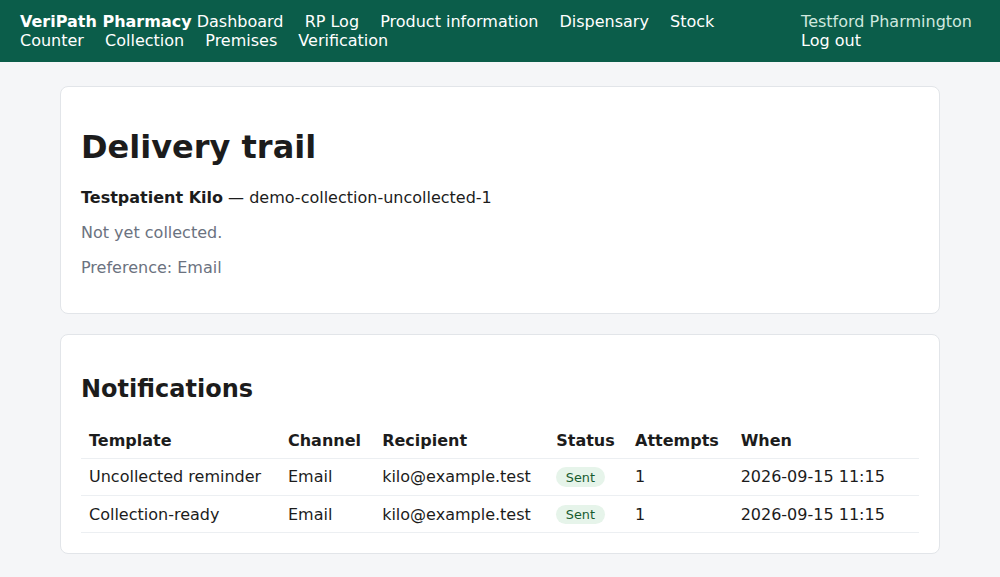Viewport: 1000px width, 577px height.
Task: Go to the Verification page
Action: 343,40
